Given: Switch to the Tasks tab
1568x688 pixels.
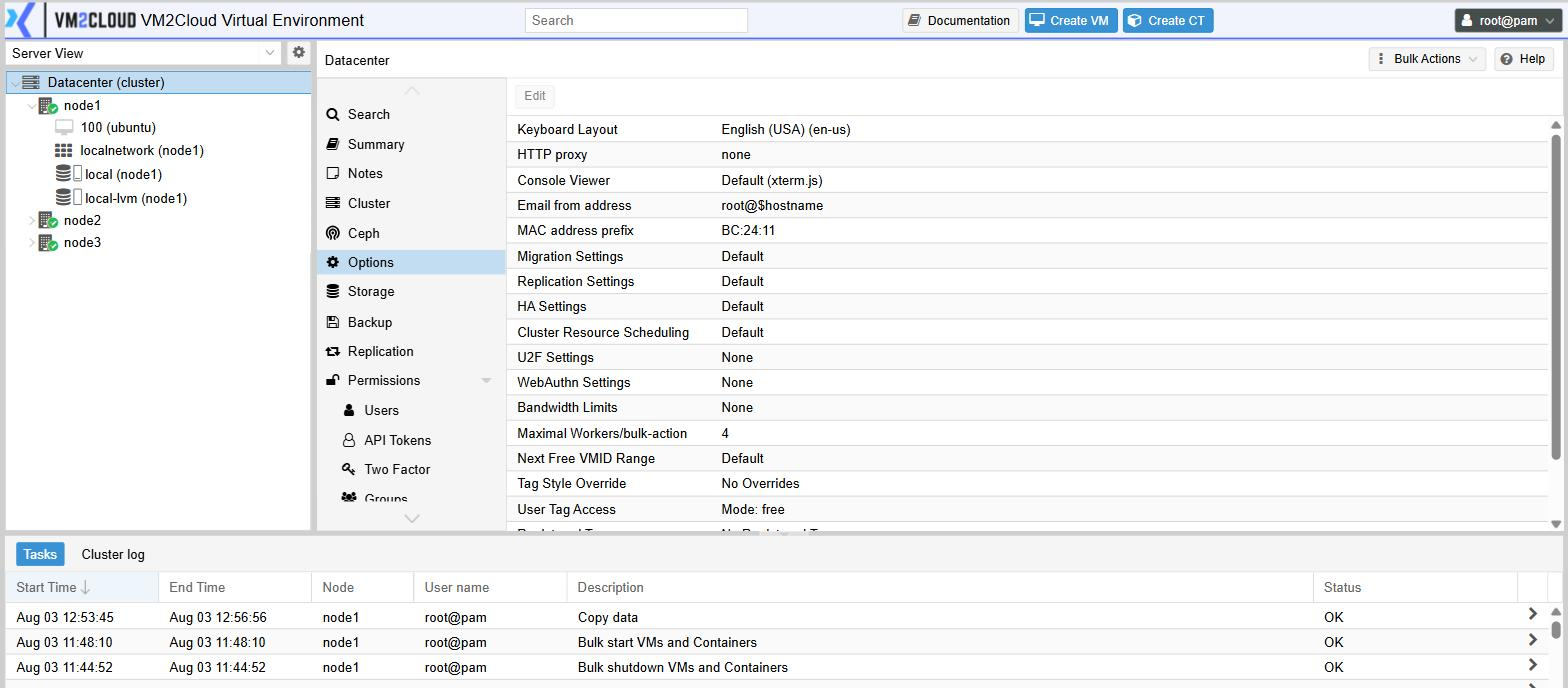Looking at the screenshot, I should click(40, 554).
